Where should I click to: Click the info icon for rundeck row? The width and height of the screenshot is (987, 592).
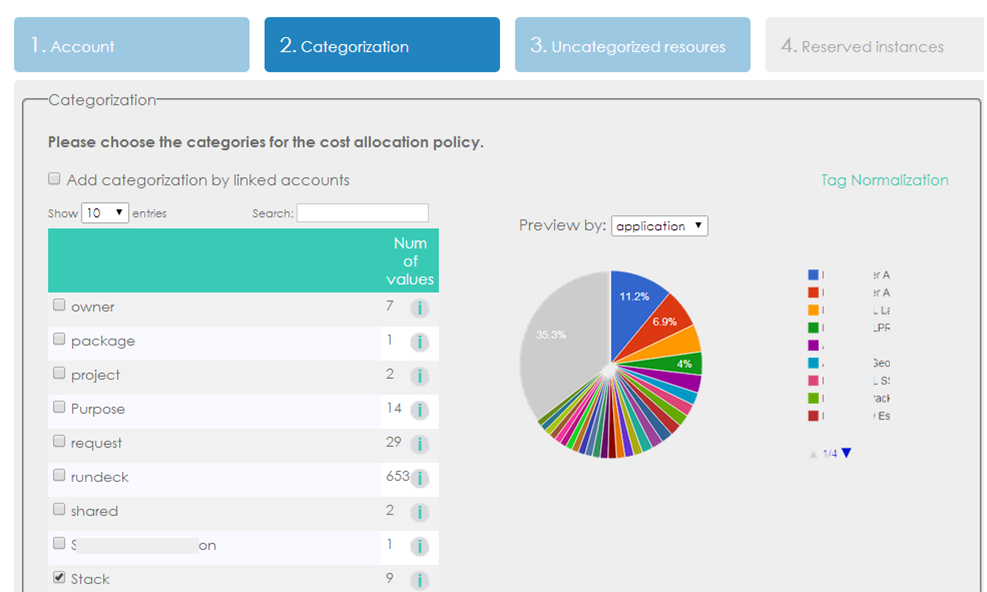[420, 478]
